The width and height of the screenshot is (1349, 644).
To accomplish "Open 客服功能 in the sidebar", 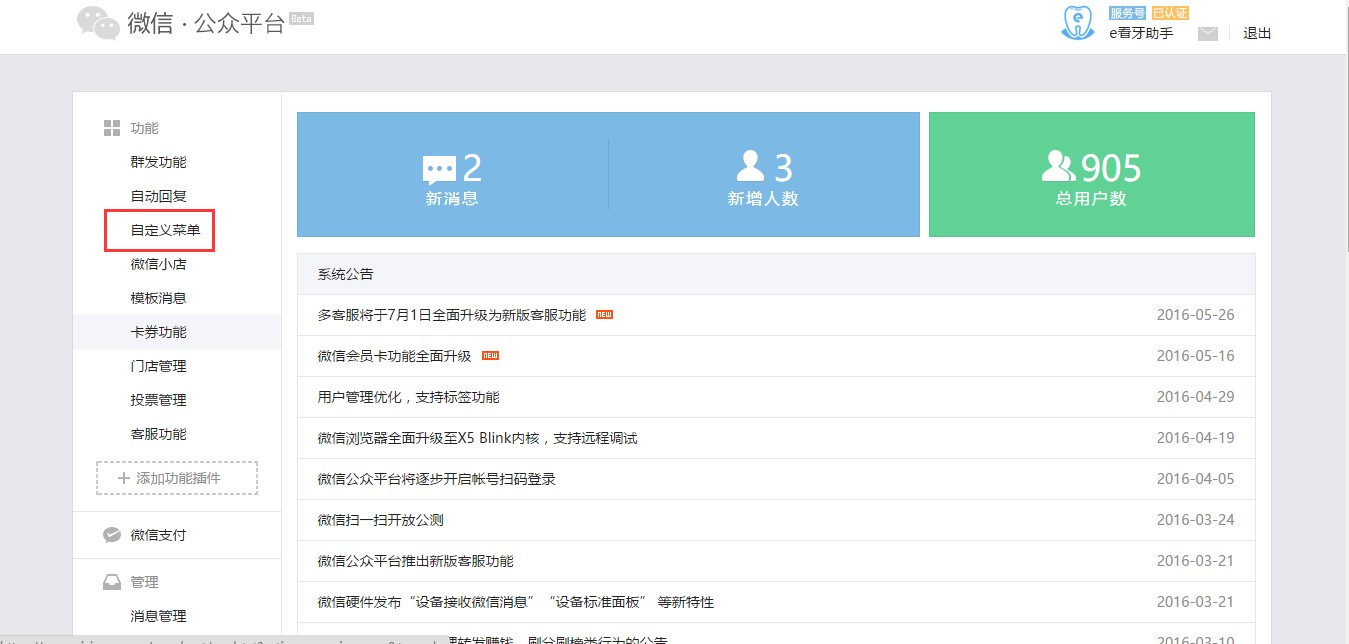I will click(158, 434).
